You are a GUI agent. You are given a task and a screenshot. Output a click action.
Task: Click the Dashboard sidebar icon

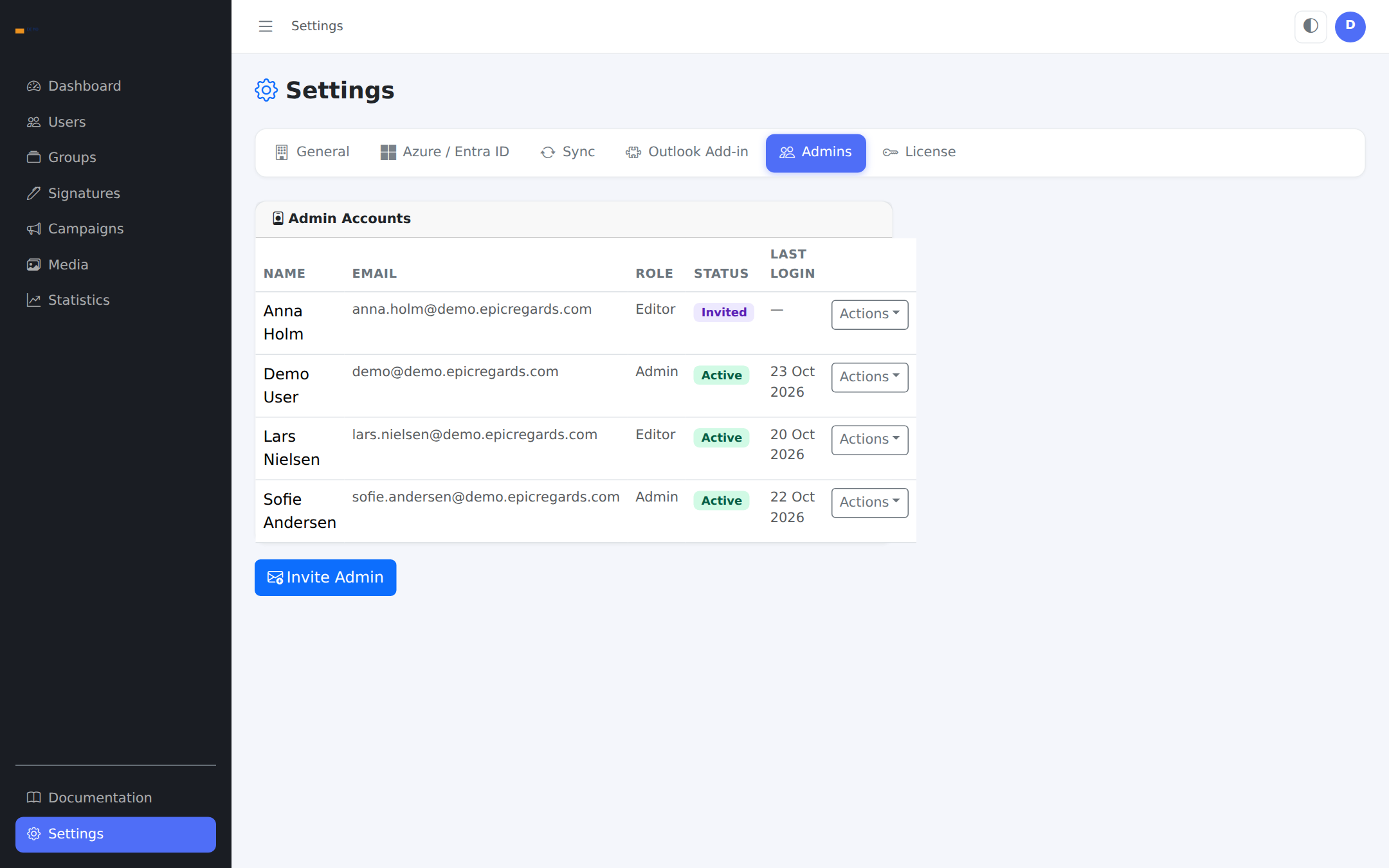33,86
